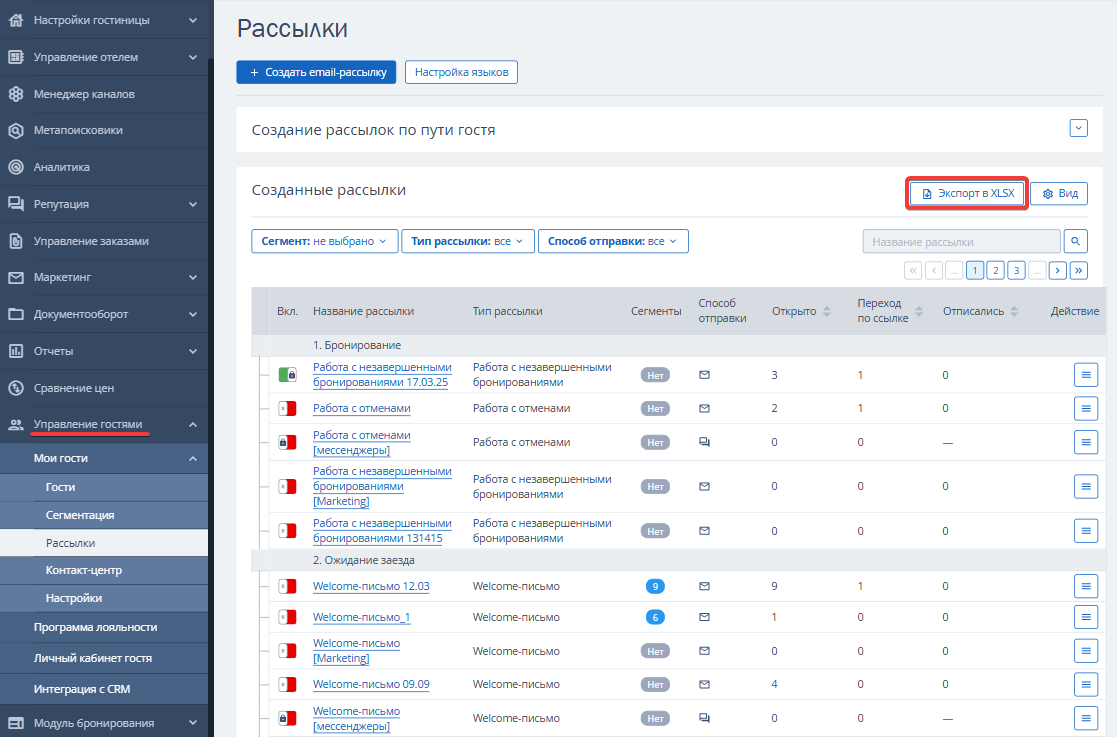
Task: Open the Сегмент filter dropdown
Action: pyautogui.click(x=324, y=241)
